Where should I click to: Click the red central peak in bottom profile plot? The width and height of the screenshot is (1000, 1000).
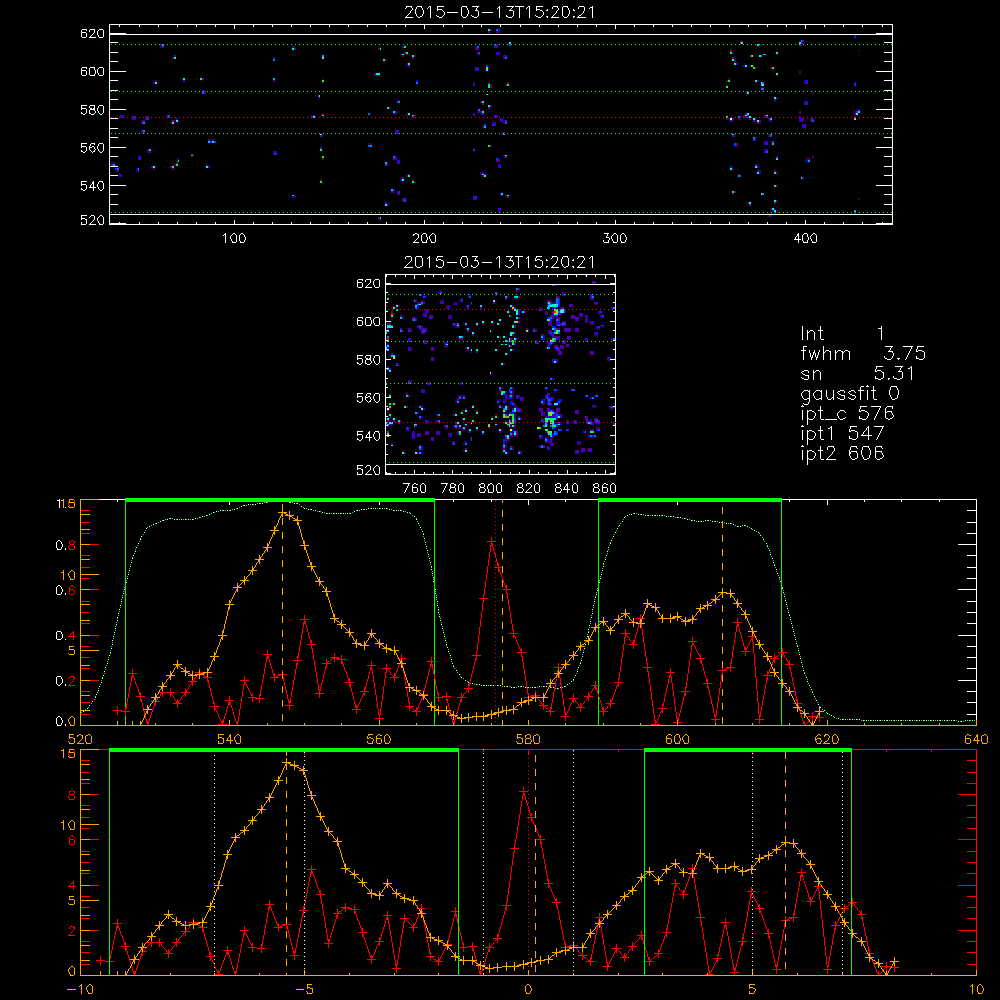(524, 791)
